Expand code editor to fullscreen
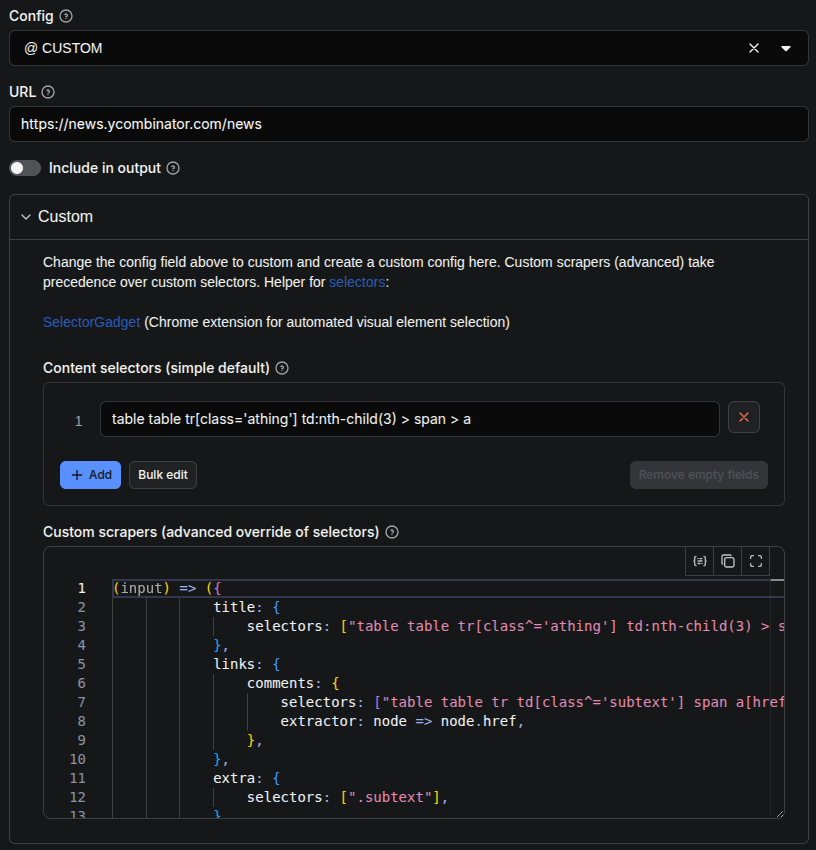Viewport: 816px width, 850px height. click(756, 561)
